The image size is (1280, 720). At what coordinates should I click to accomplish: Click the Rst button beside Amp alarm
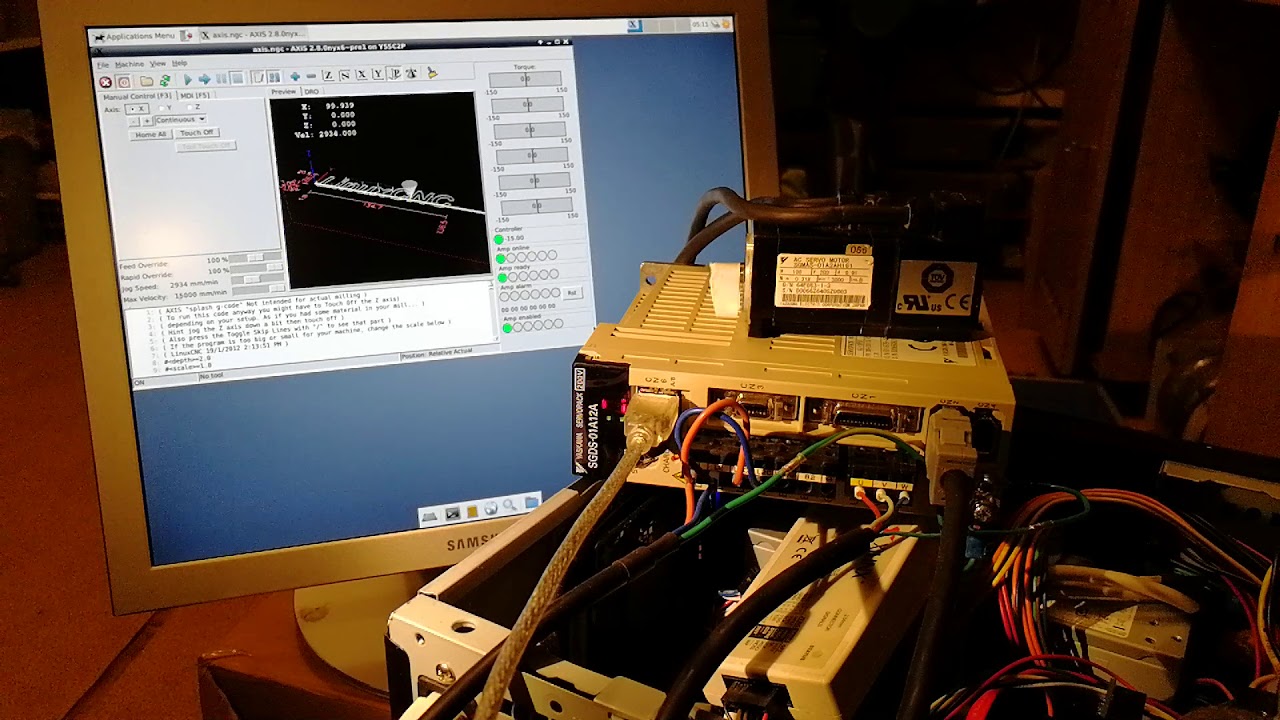pyautogui.click(x=572, y=293)
